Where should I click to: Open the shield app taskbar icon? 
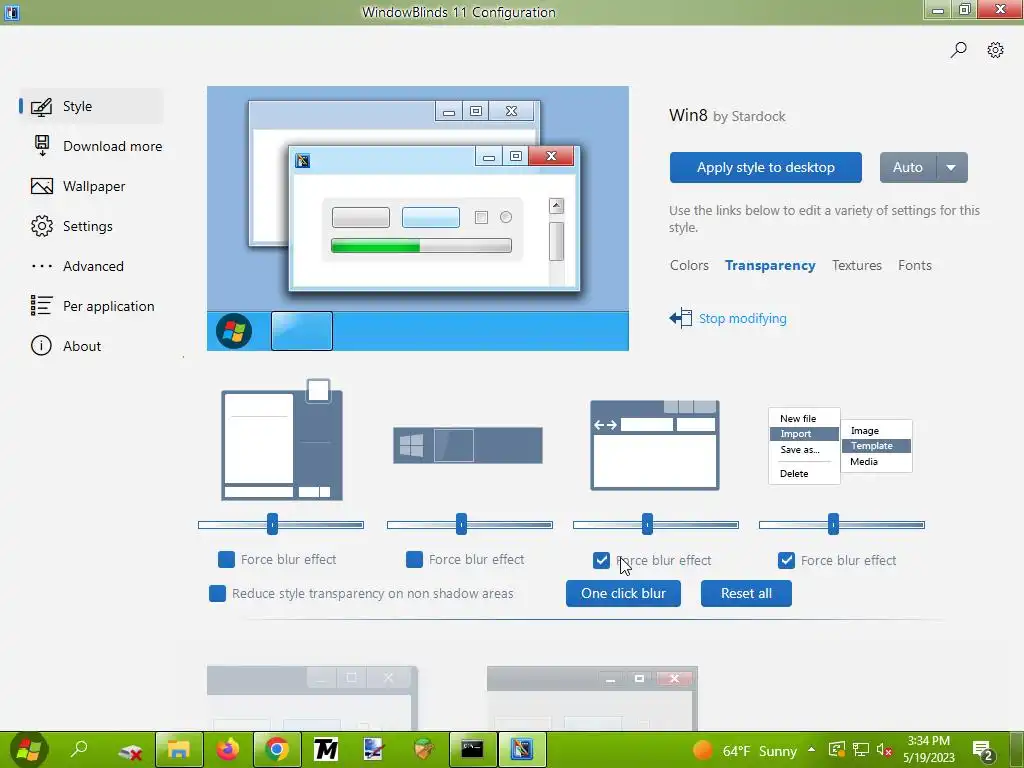(x=423, y=749)
